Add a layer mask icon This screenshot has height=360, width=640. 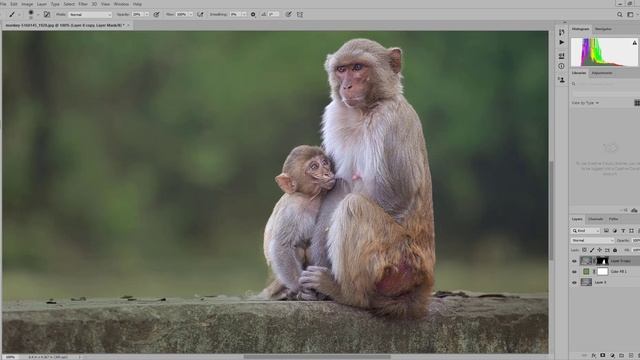point(603,356)
